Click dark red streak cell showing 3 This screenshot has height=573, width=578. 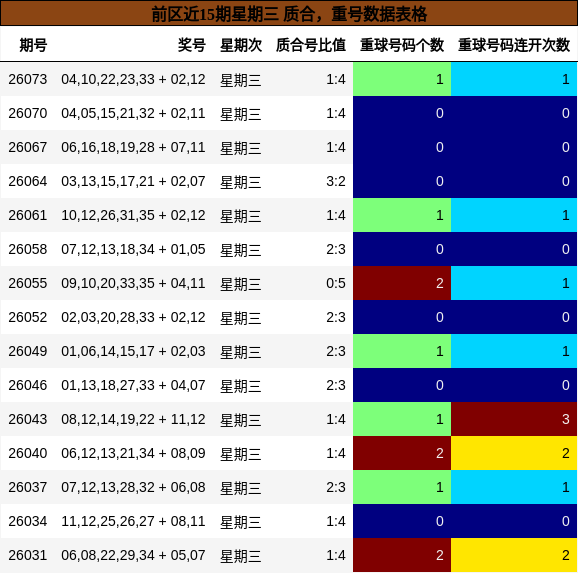514,419
